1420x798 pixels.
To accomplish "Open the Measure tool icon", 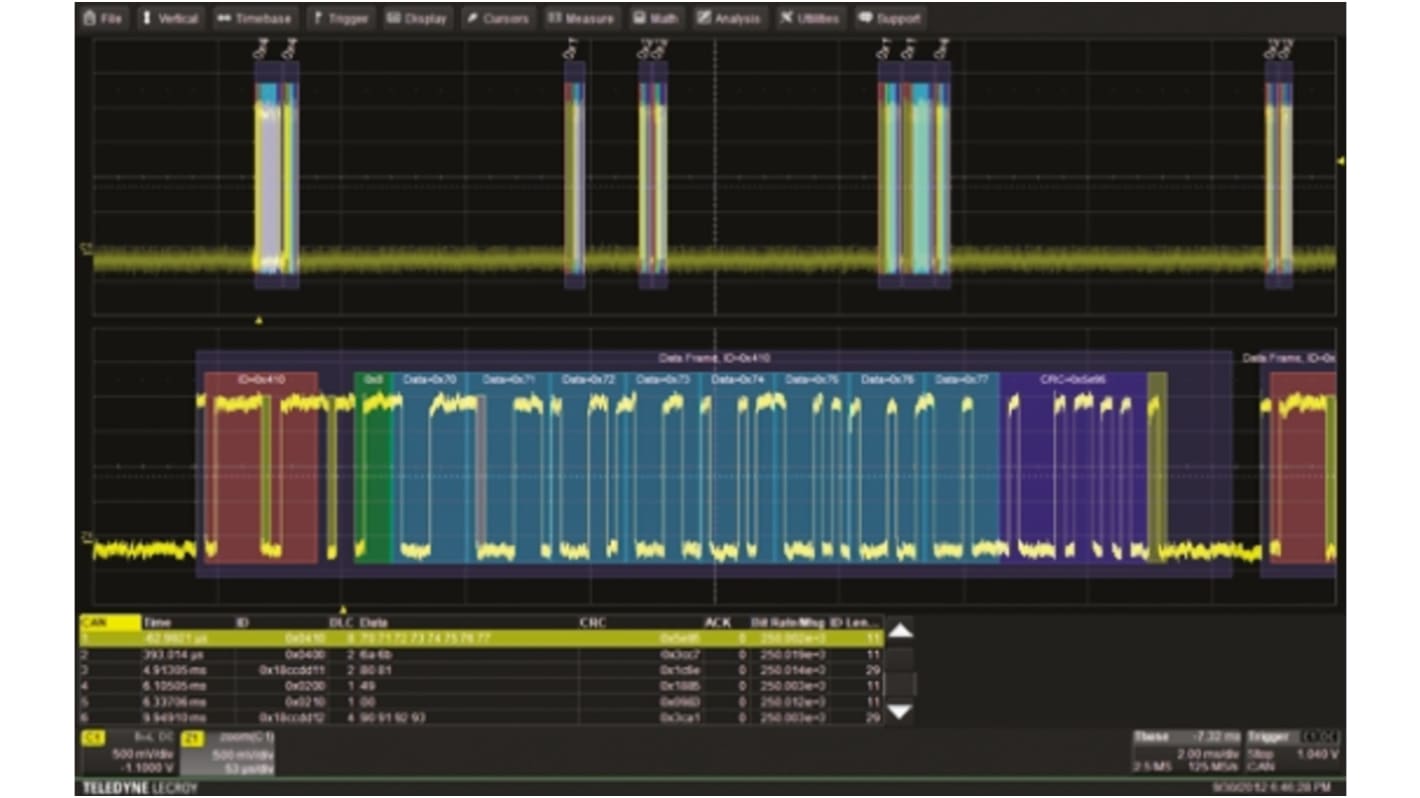I will (x=578, y=17).
